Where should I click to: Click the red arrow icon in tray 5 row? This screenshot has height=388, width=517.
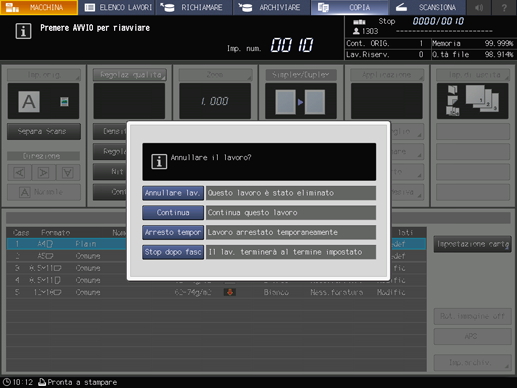[x=230, y=292]
